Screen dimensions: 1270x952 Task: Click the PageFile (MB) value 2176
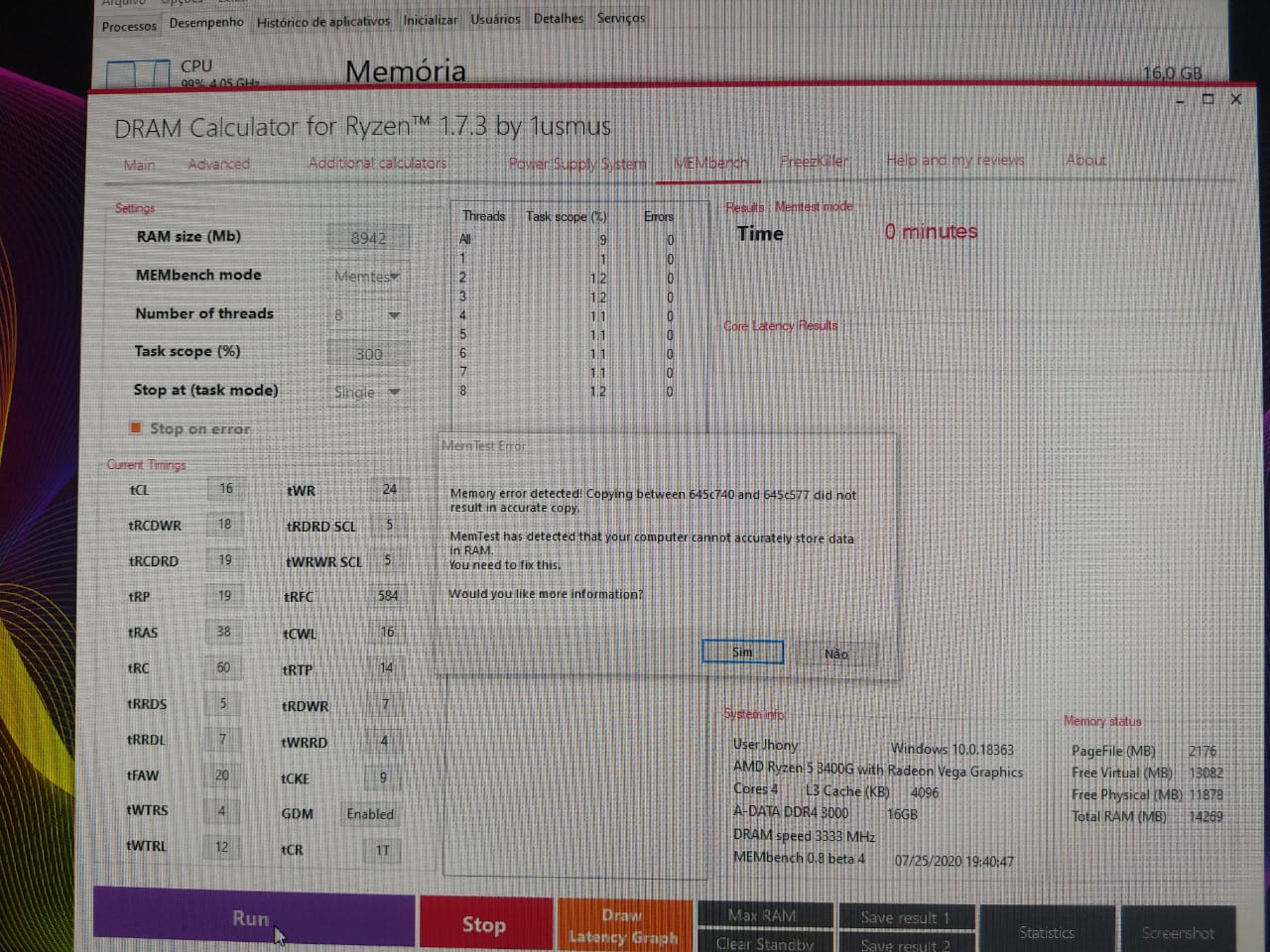point(1202,752)
